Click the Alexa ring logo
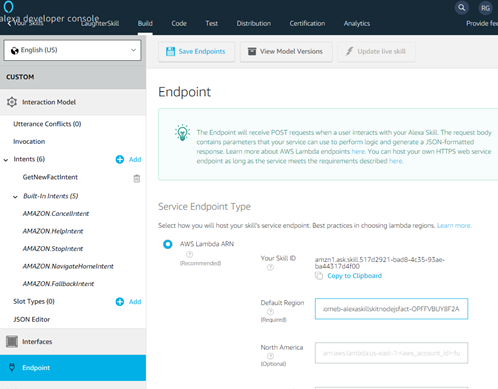 [8, 6]
